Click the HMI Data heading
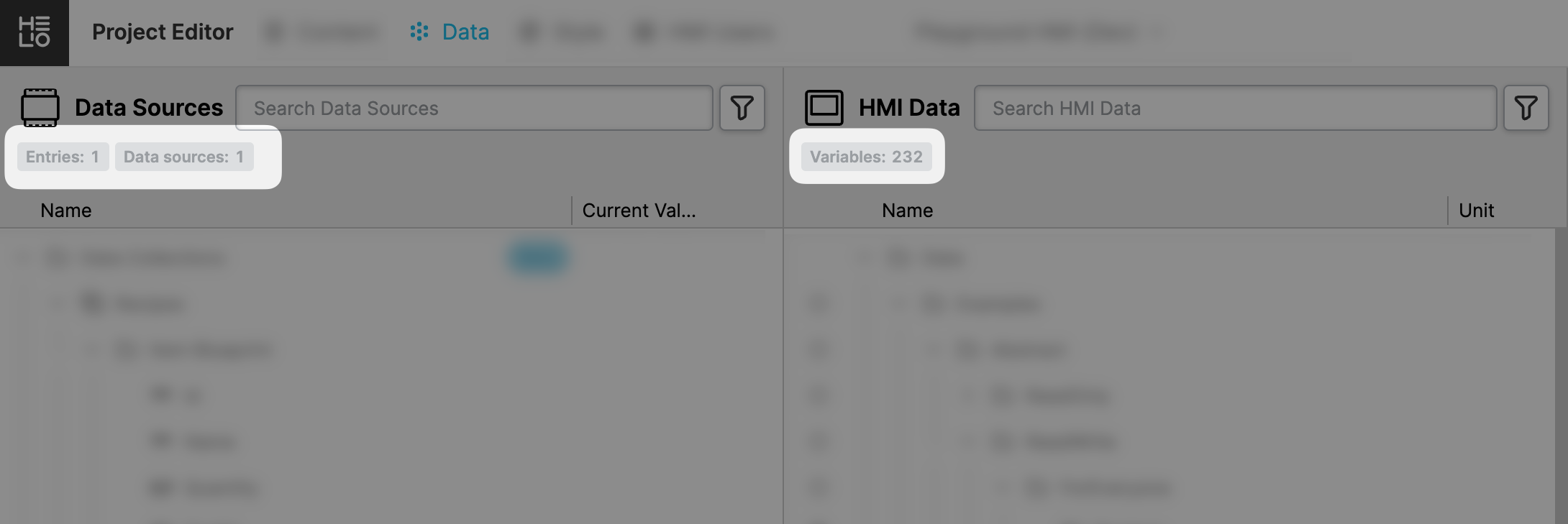Viewport: 1568px width, 524px height. click(x=909, y=108)
